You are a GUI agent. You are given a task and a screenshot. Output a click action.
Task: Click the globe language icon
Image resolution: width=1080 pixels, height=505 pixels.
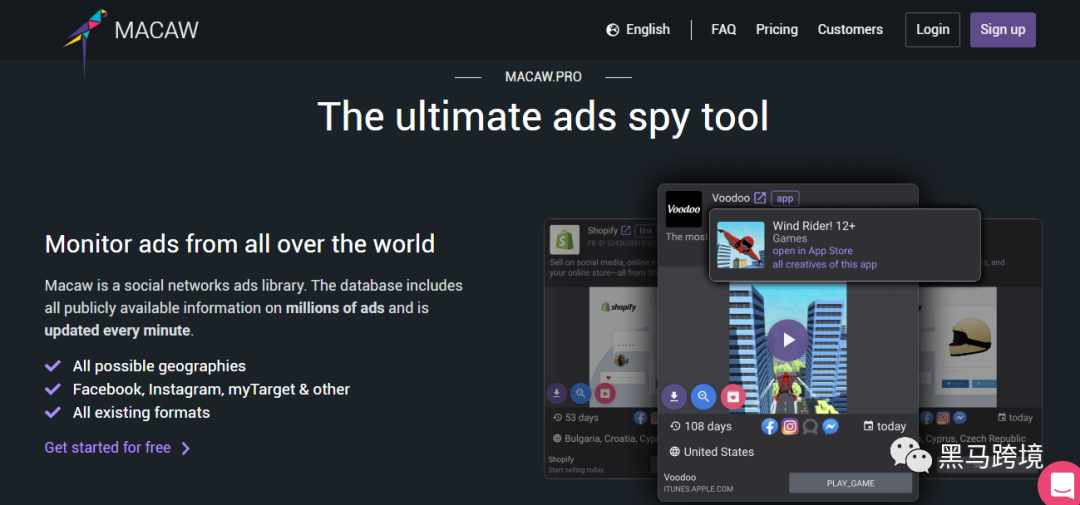click(612, 30)
